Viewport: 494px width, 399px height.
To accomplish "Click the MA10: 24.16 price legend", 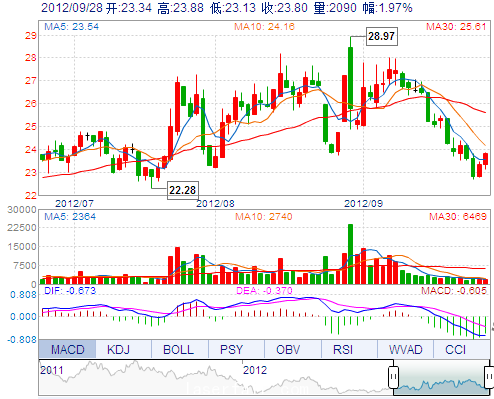I will [x=264, y=27].
